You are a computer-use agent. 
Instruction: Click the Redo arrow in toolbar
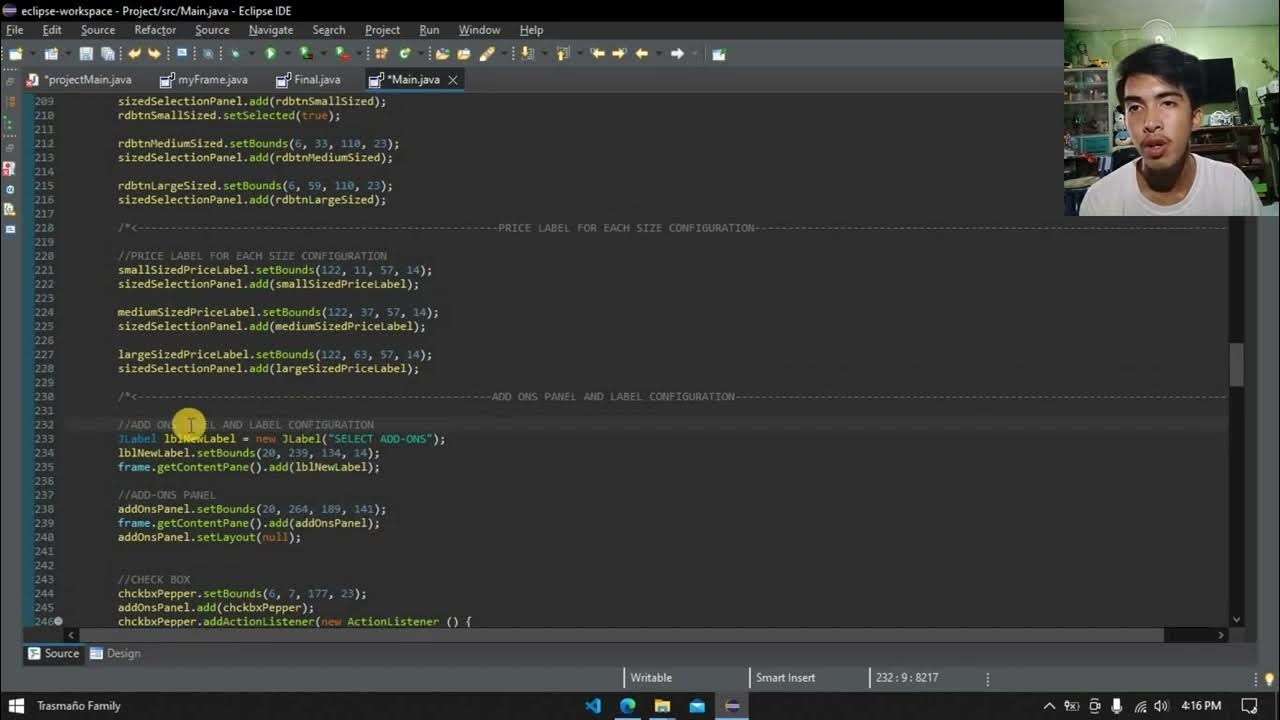(x=154, y=54)
